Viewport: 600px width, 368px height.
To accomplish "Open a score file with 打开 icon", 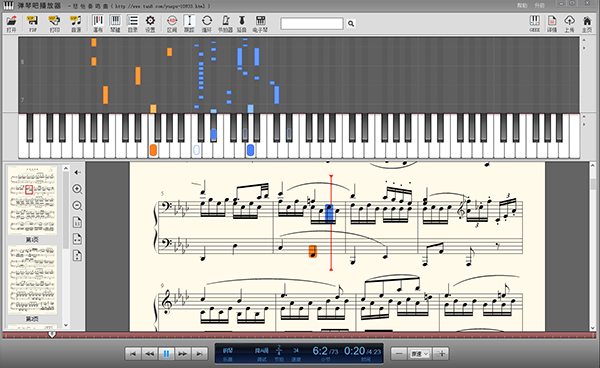I will coord(11,23).
